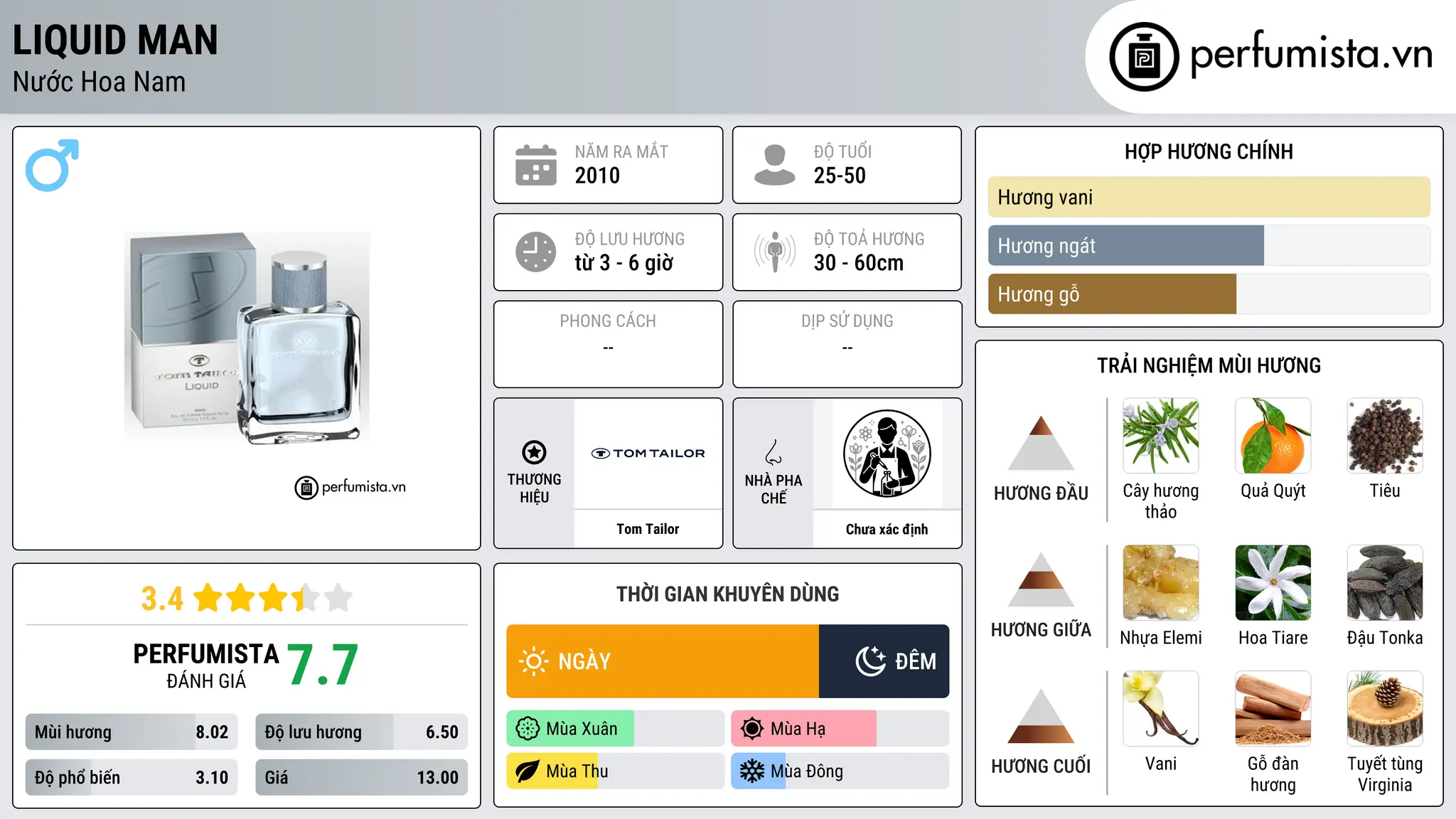Click the Giá 13.00 score bar
The width and height of the screenshot is (1456, 819).
pyautogui.click(x=361, y=777)
